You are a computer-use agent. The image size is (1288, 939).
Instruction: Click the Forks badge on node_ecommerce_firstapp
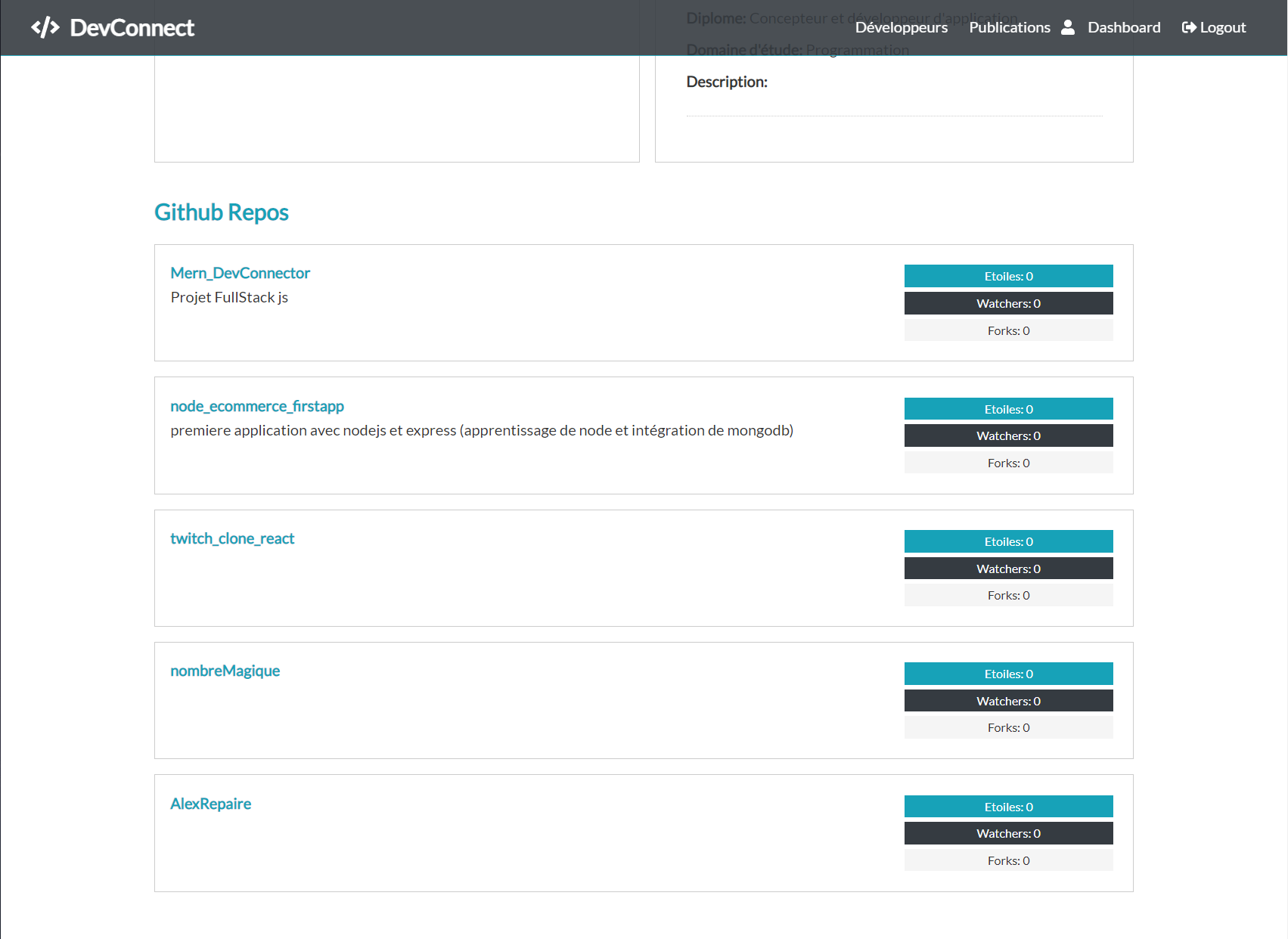pyautogui.click(x=1008, y=462)
